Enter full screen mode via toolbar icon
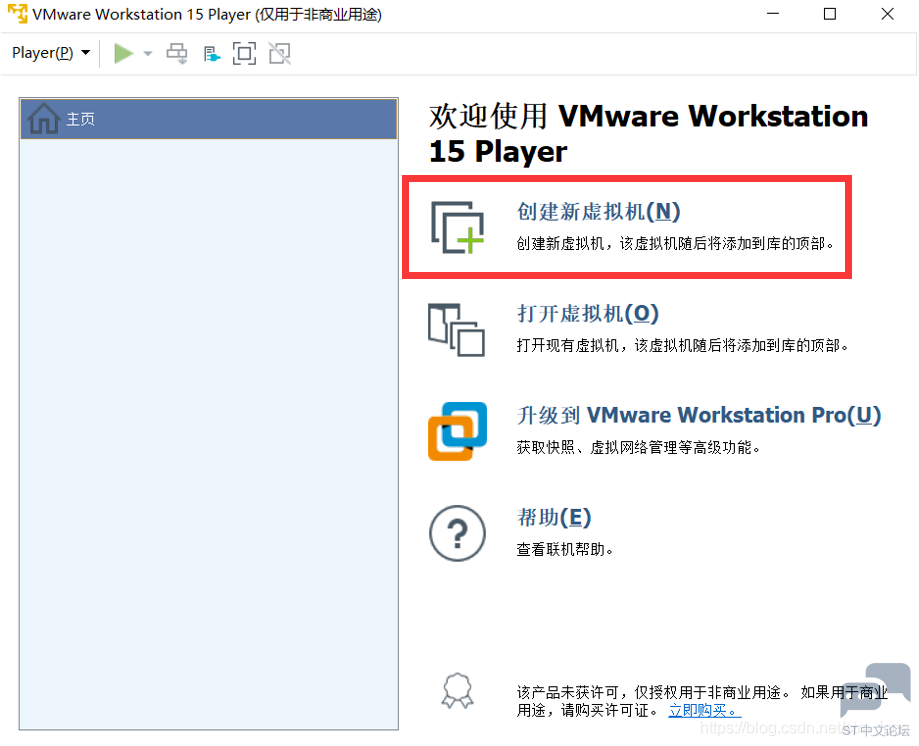The image size is (919, 746). tap(244, 54)
